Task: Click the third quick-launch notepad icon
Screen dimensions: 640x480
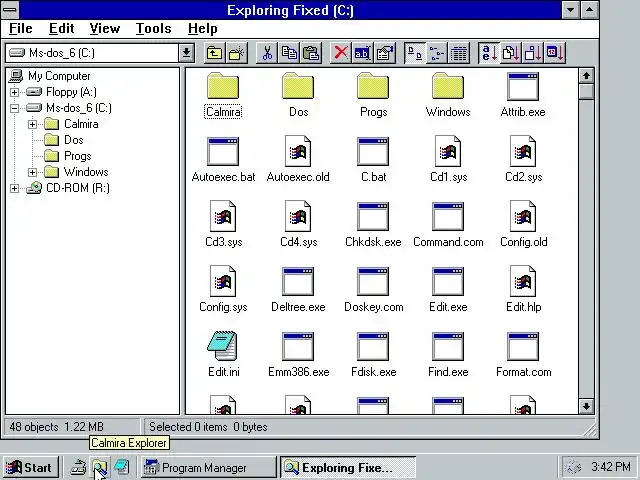Action: click(122, 467)
